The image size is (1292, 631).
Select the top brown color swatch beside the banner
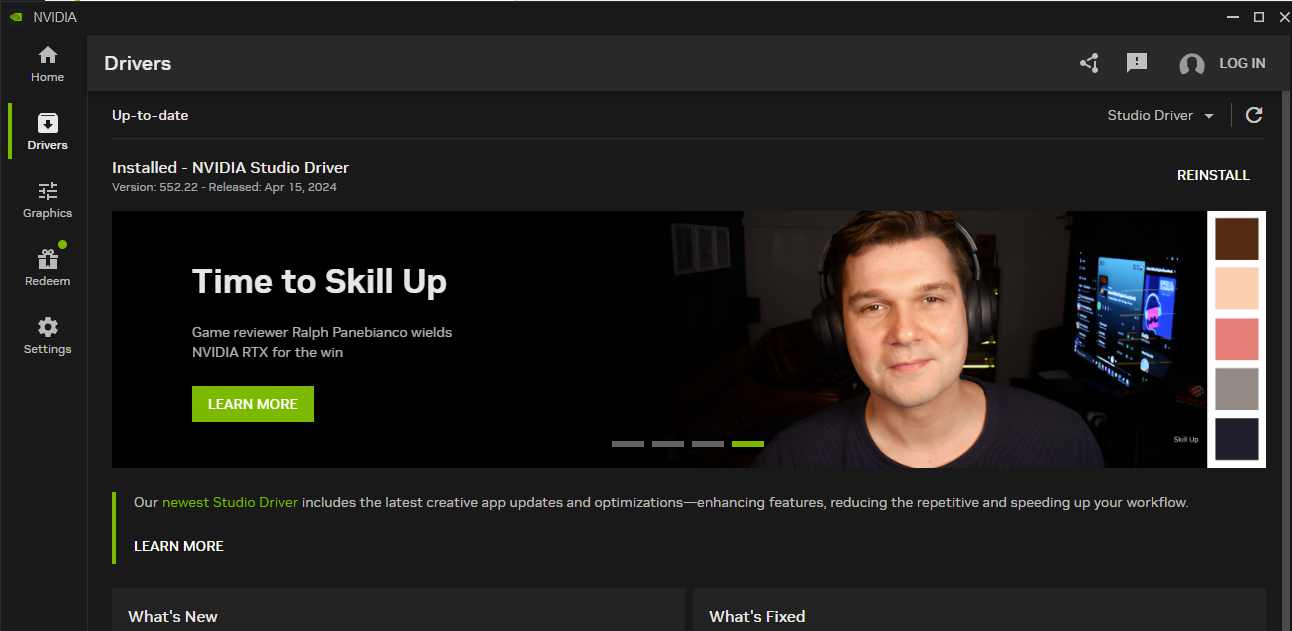[x=1237, y=238]
